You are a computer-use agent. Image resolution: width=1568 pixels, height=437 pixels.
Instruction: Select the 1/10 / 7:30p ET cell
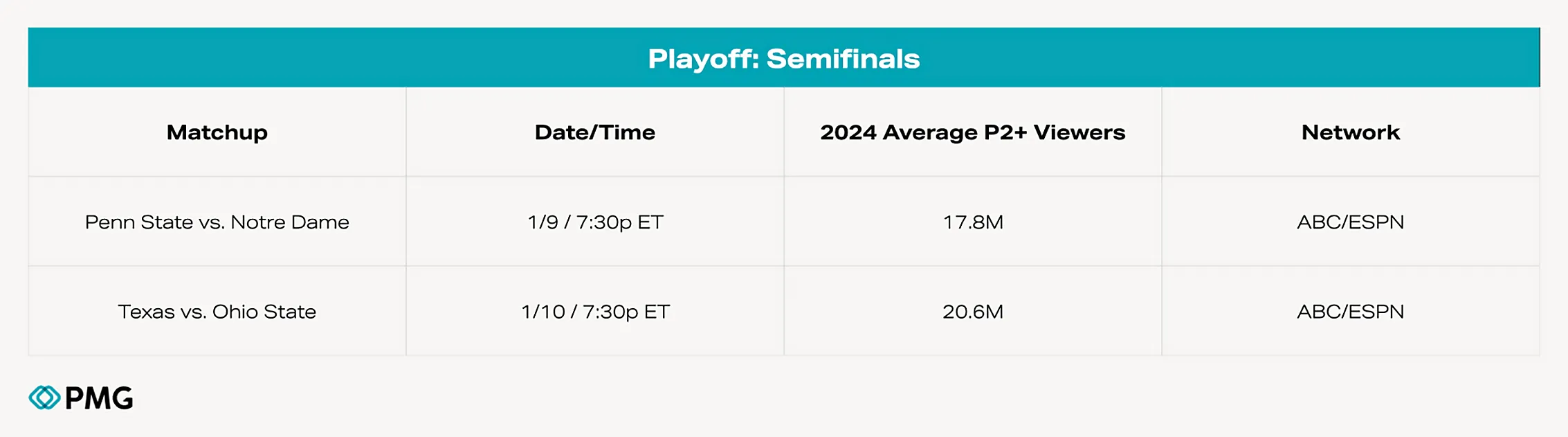[x=595, y=312]
